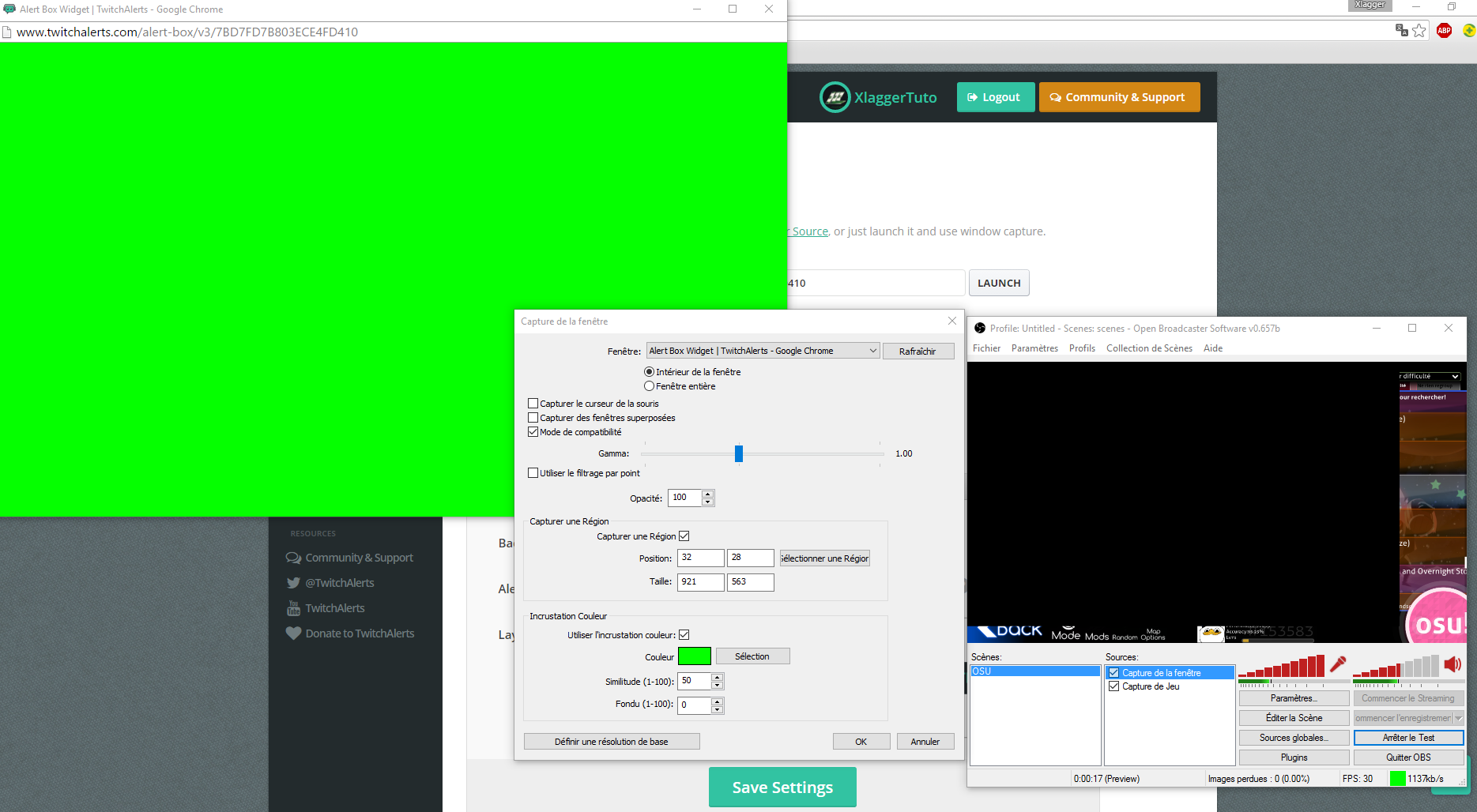Screen dimensions: 1477x812
Task: Click the Sélection color picker button
Action: (752, 656)
